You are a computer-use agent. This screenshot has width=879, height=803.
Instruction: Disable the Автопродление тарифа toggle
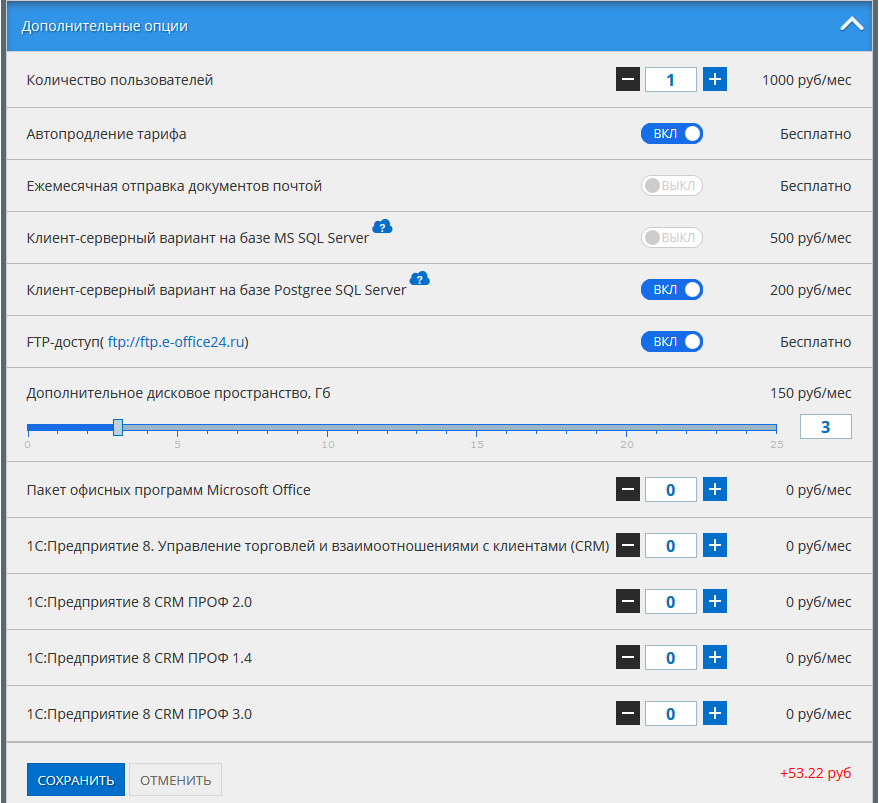click(x=671, y=134)
